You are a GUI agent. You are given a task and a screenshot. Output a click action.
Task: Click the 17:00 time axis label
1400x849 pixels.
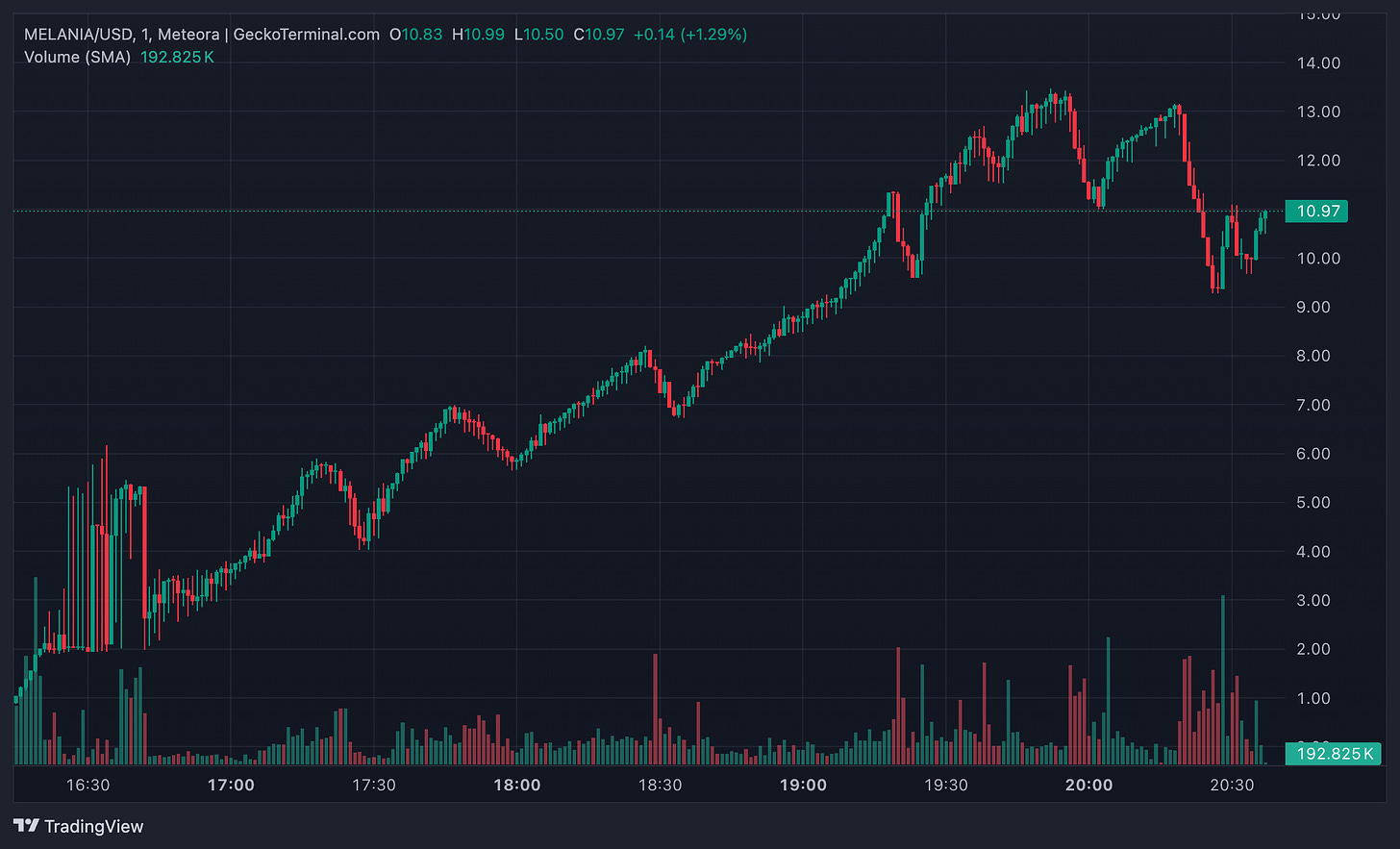coord(231,785)
